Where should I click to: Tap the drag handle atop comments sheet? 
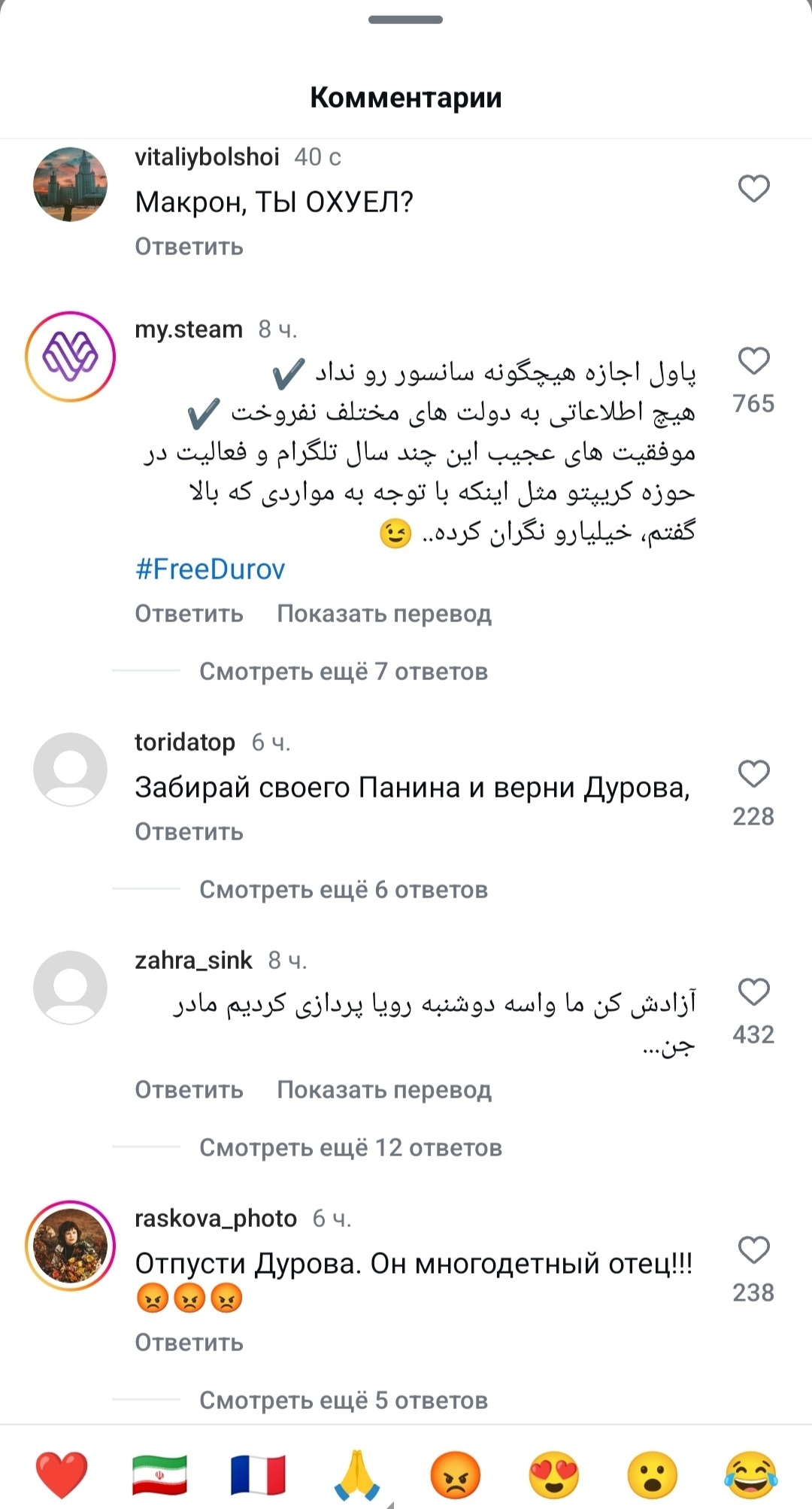[x=405, y=20]
